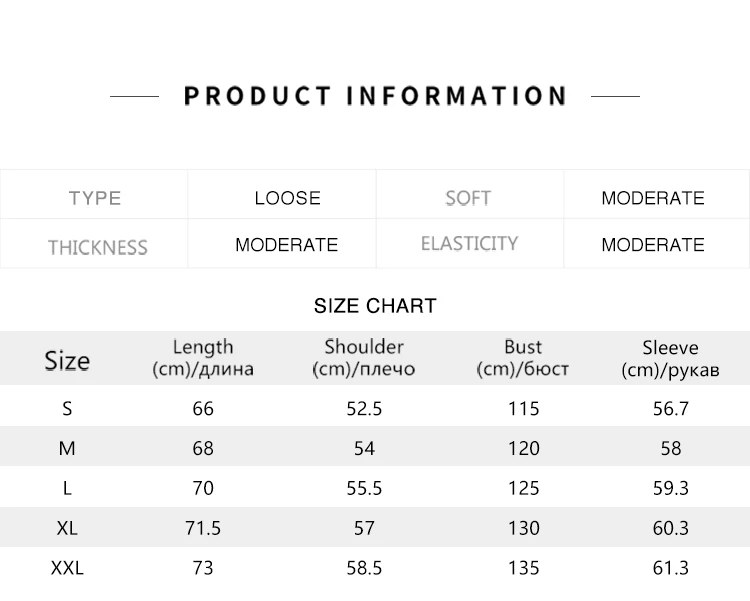The height and width of the screenshot is (601, 750).
Task: Select the TYPE label cell
Action: [x=94, y=194]
